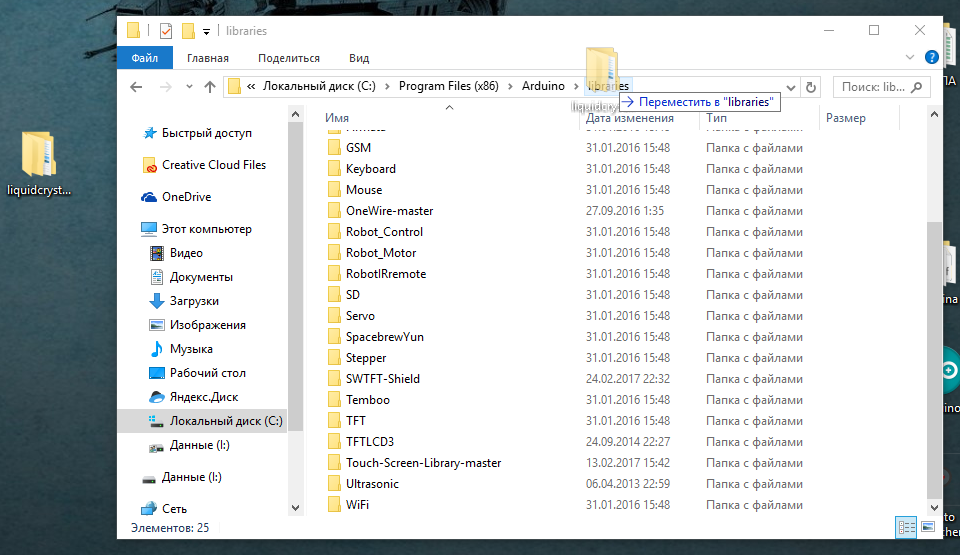The image size is (960, 555).
Task: Open Загрузки in sidebar
Action: tap(194, 301)
